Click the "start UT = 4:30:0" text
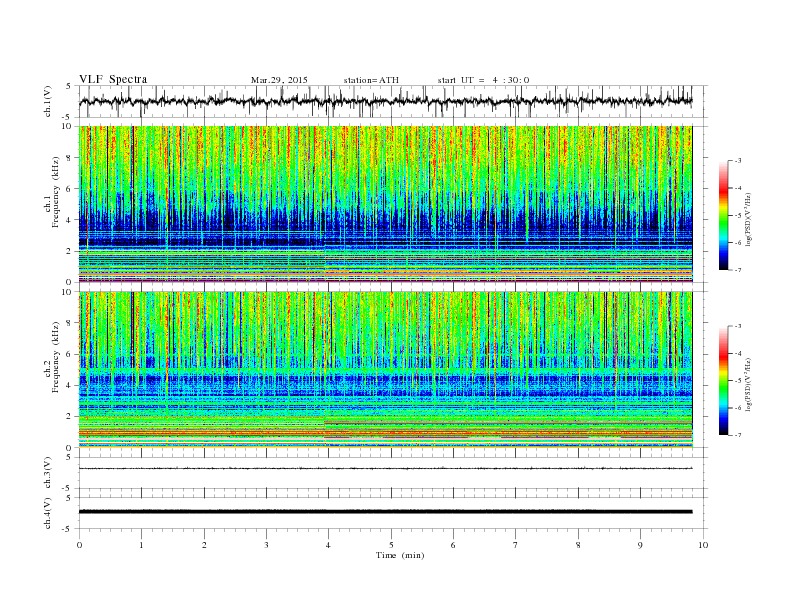 [x=483, y=80]
